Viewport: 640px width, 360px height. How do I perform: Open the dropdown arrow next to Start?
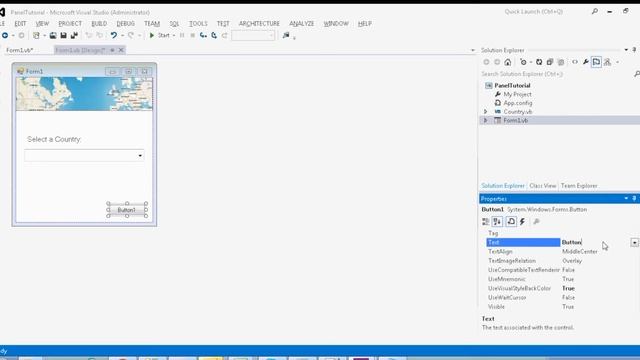(174, 36)
